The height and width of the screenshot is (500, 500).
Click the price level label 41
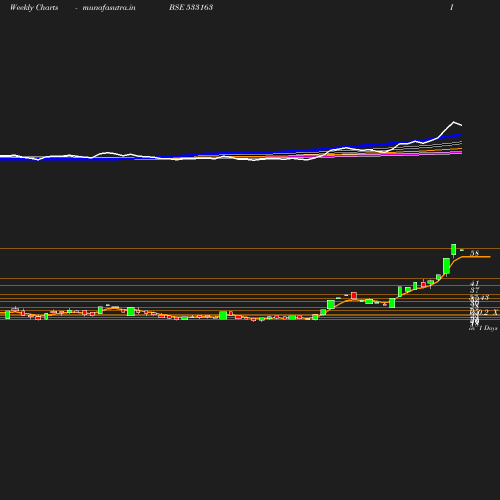pos(474,284)
